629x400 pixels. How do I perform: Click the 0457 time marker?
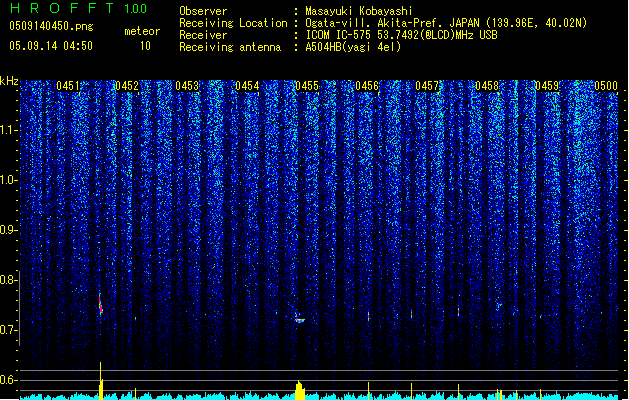(x=427, y=86)
